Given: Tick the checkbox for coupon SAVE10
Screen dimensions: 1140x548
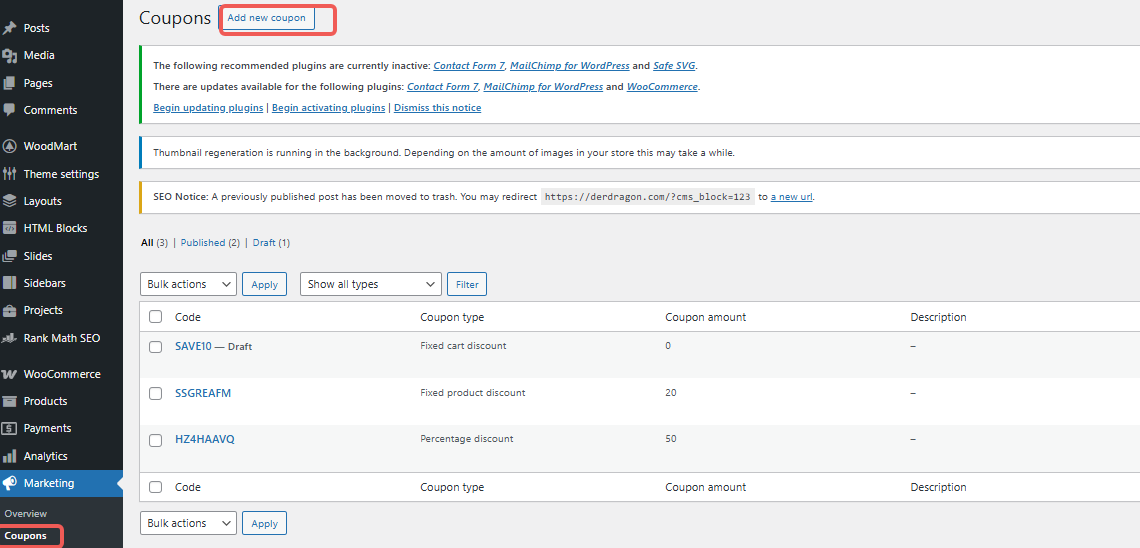Looking at the screenshot, I should pyautogui.click(x=155, y=347).
